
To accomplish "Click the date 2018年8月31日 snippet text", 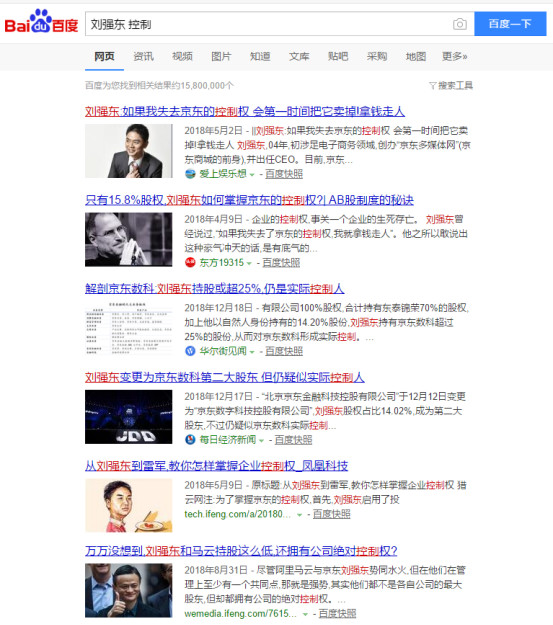I will pyautogui.click(x=216, y=570).
